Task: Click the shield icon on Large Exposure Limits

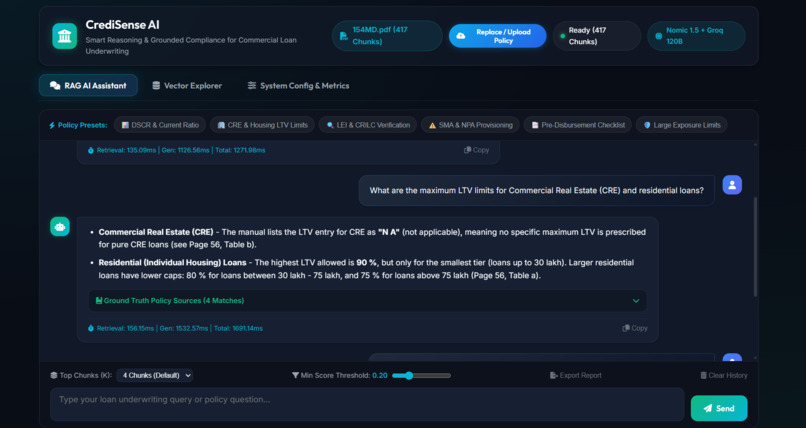Action: click(647, 125)
